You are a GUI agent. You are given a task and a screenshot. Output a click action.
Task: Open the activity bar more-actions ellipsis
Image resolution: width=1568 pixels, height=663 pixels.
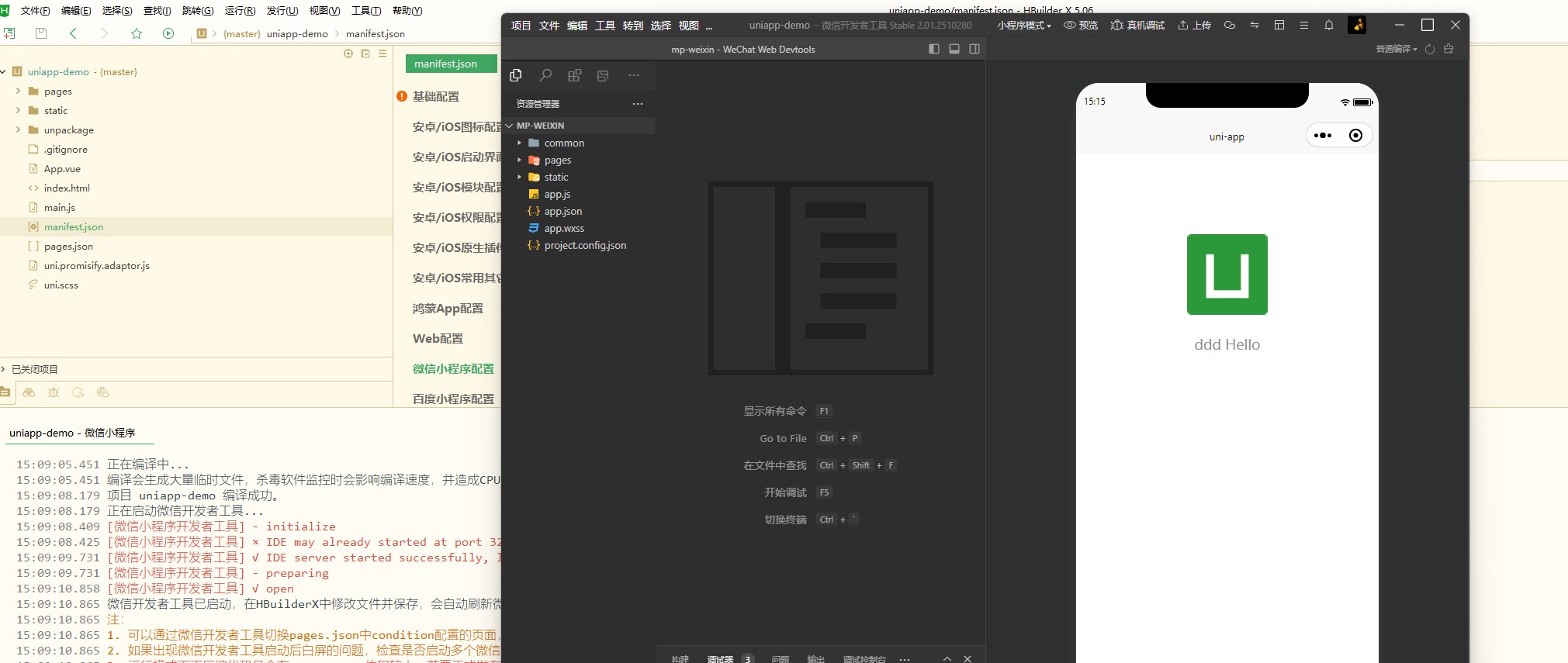pos(634,75)
